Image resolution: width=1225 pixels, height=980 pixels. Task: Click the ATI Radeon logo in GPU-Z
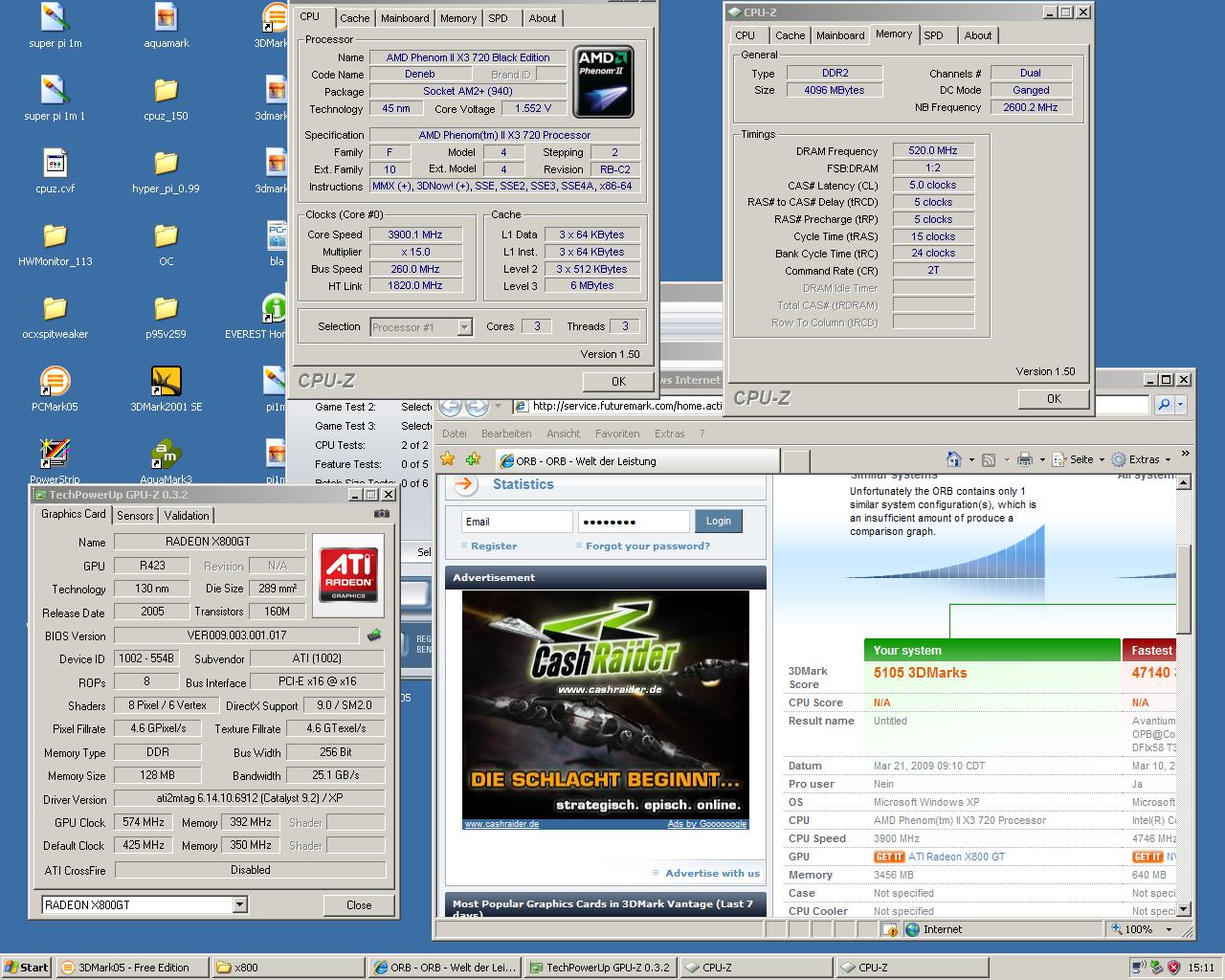[x=348, y=574]
